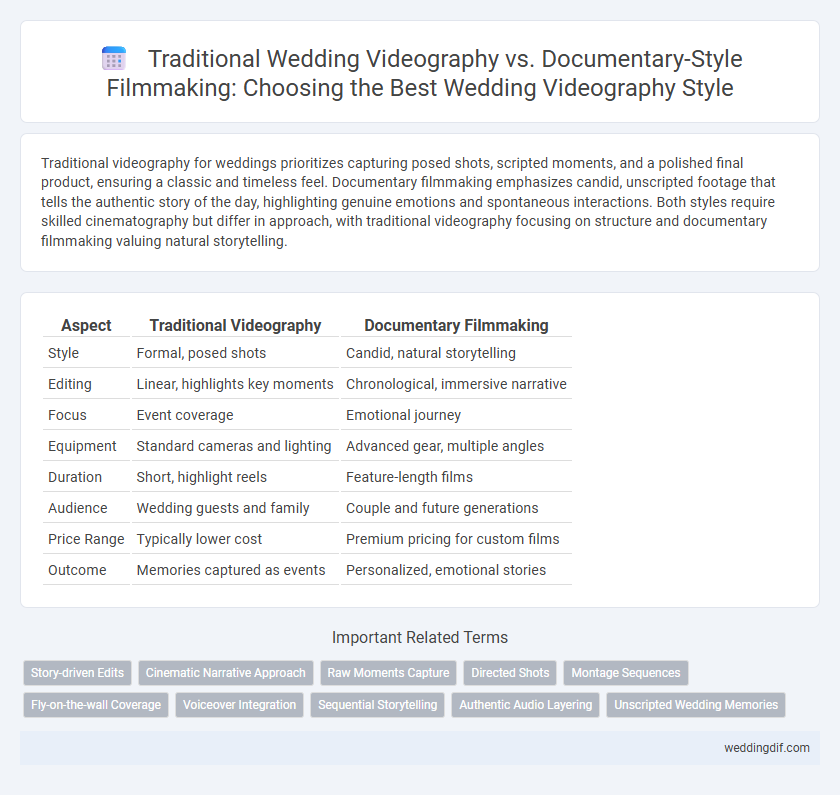Select 'Standard cameras and lighting' cell
This screenshot has width=840, height=795.
click(x=235, y=446)
